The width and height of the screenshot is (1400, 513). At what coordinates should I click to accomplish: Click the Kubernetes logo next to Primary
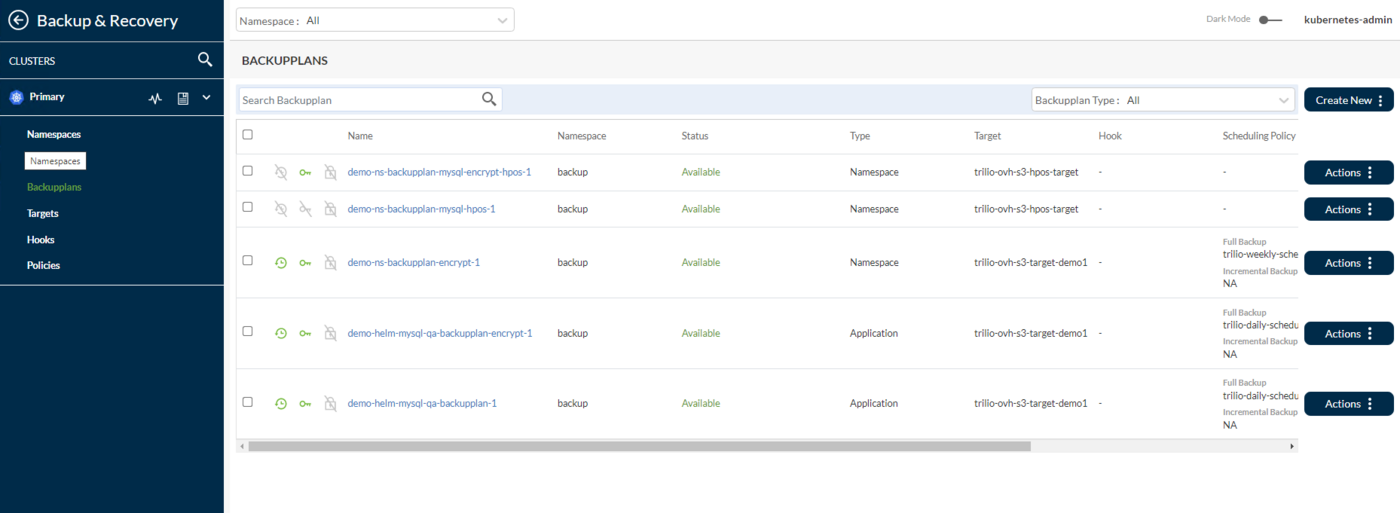click(16, 97)
